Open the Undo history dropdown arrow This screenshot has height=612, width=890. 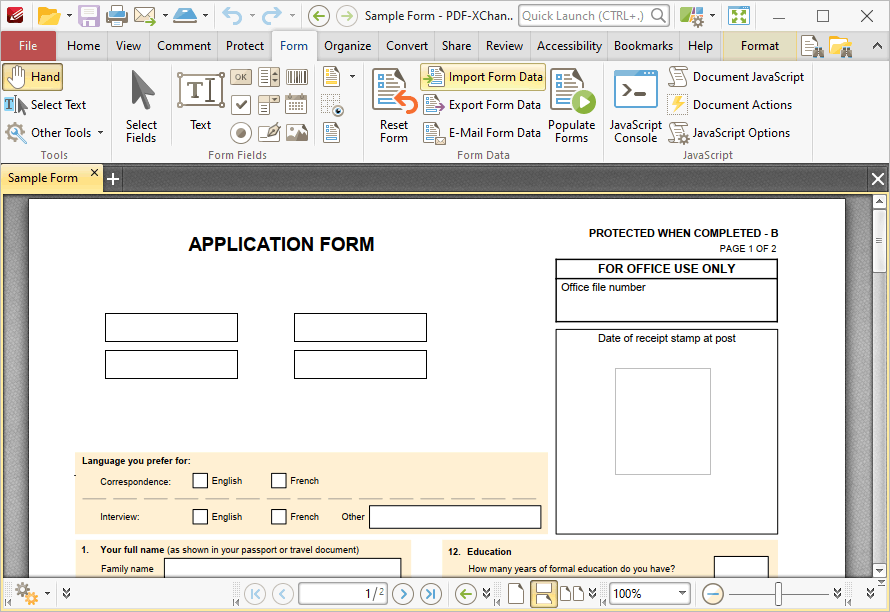coord(252,16)
